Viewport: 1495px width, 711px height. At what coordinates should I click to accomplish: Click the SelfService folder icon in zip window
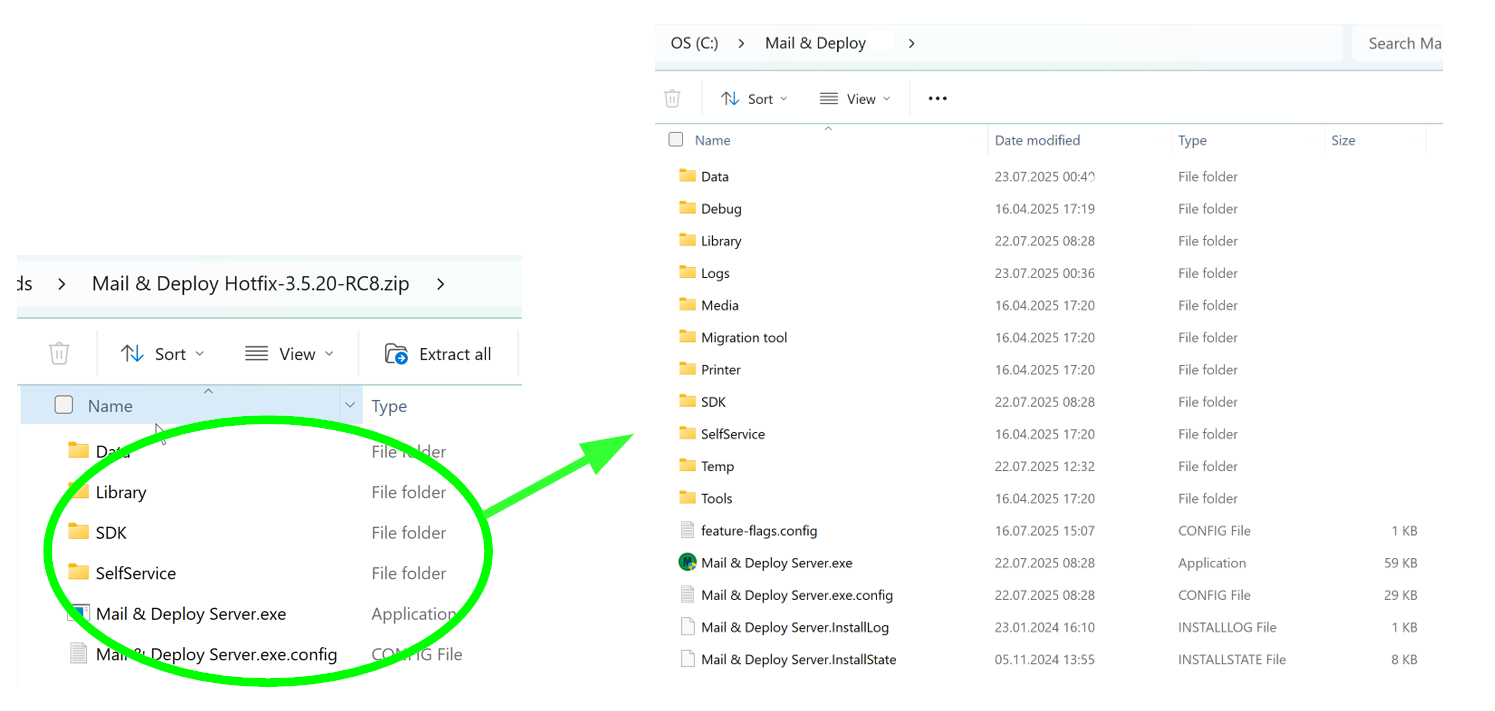click(79, 573)
